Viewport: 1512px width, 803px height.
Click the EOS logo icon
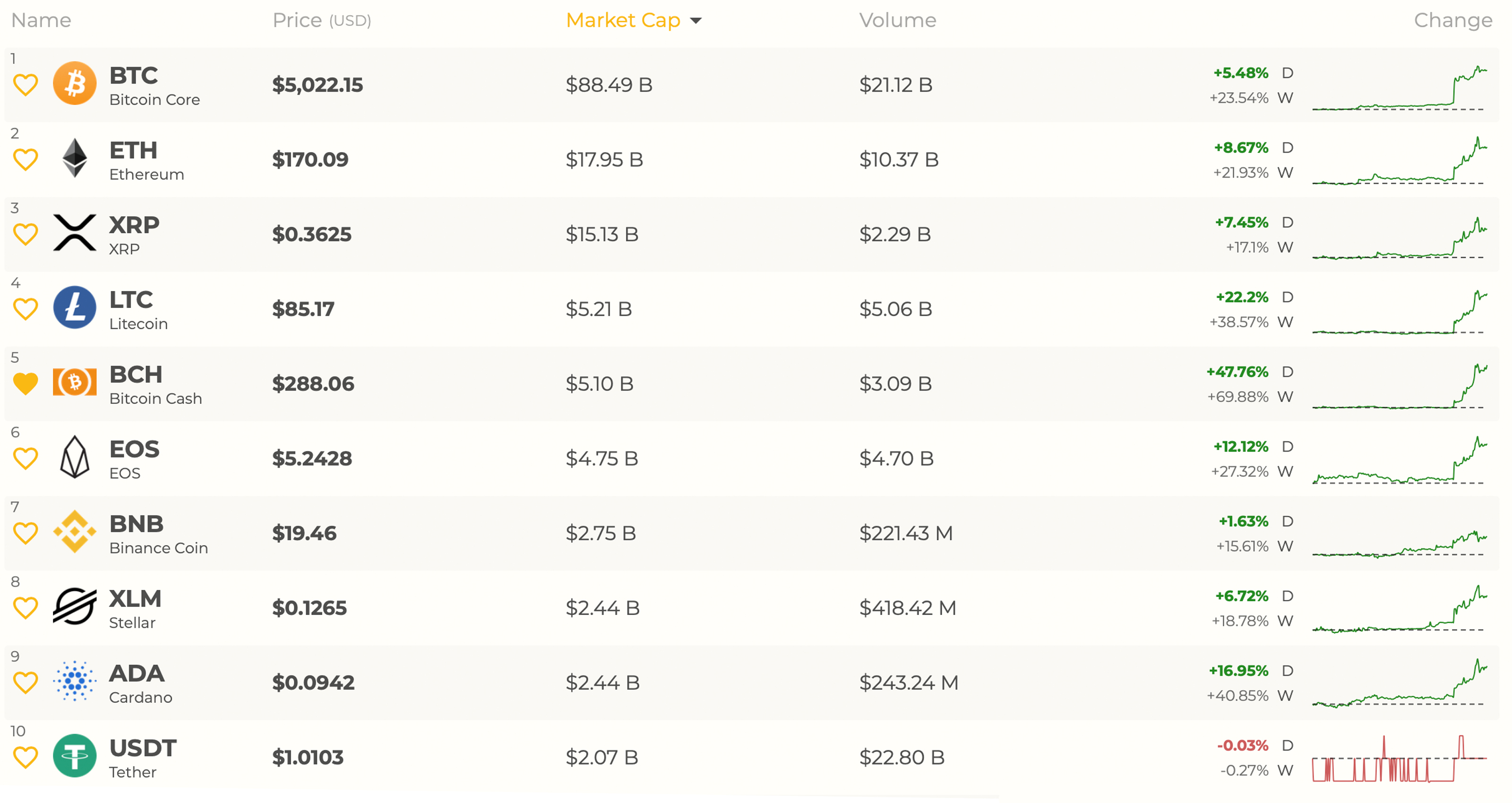point(75,457)
